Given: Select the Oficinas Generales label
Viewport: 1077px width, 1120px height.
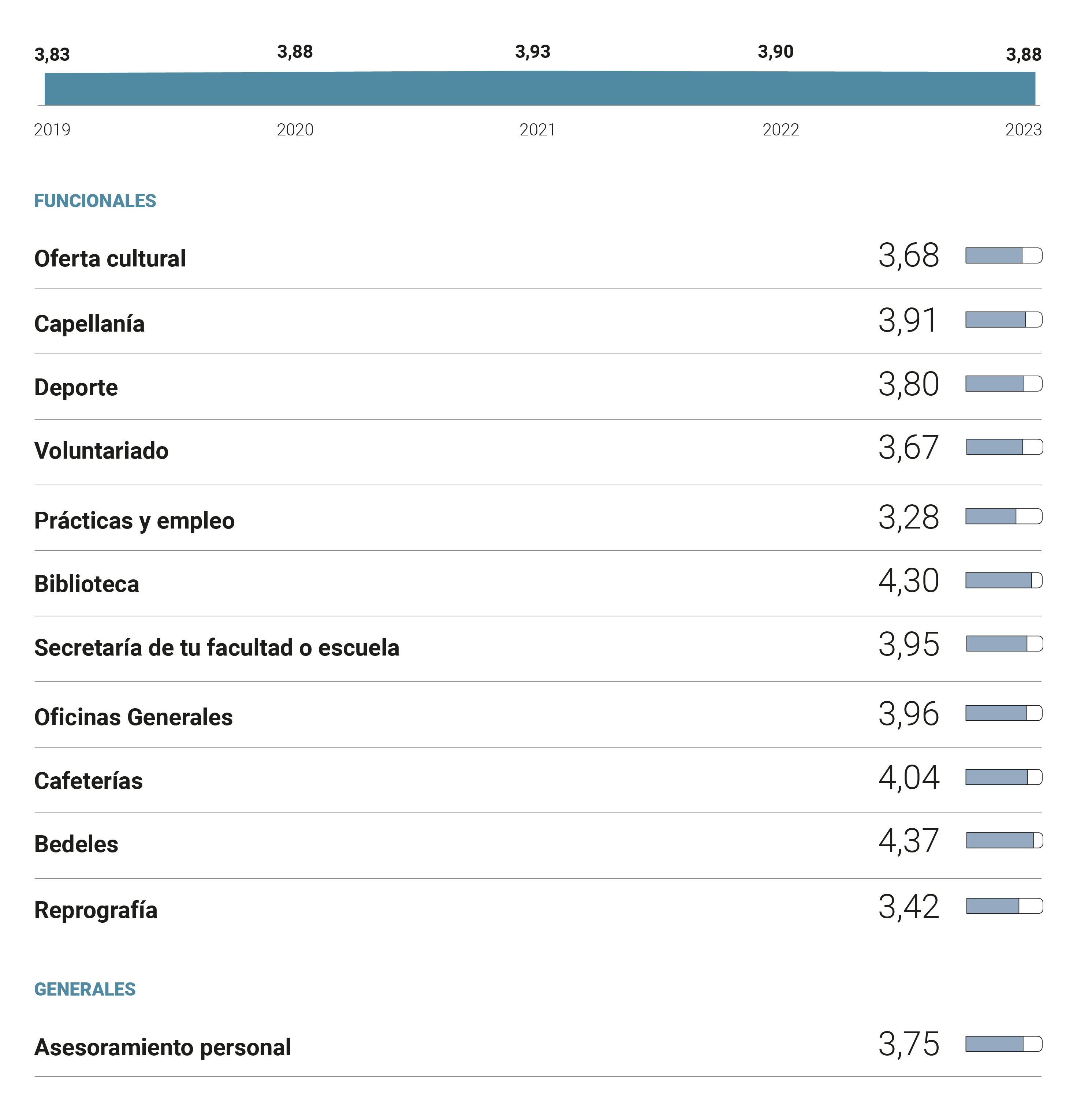Looking at the screenshot, I should [133, 717].
